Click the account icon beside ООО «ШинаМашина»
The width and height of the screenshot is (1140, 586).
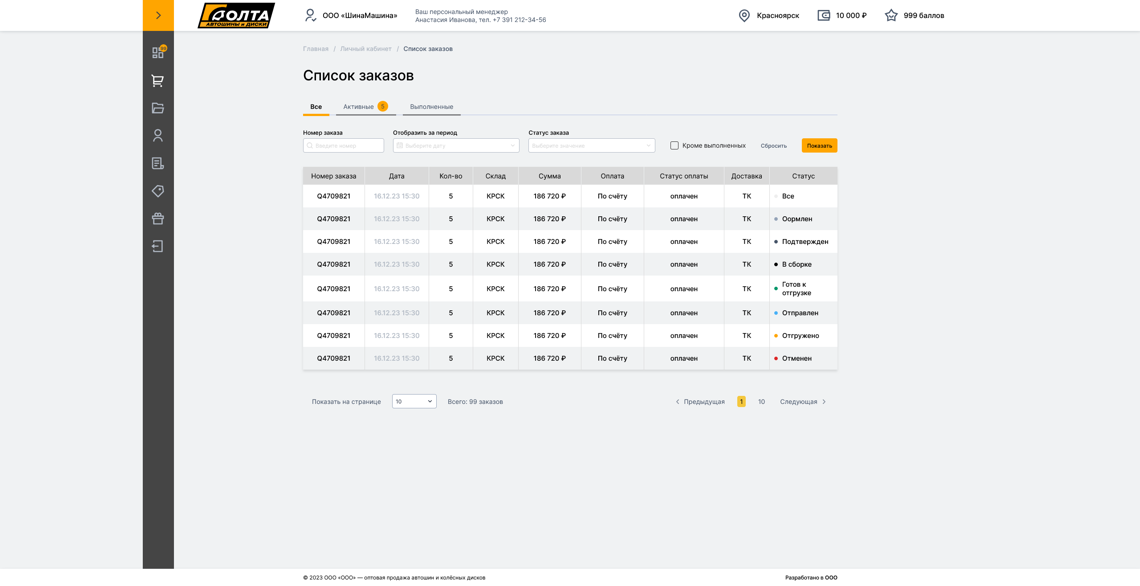310,15
